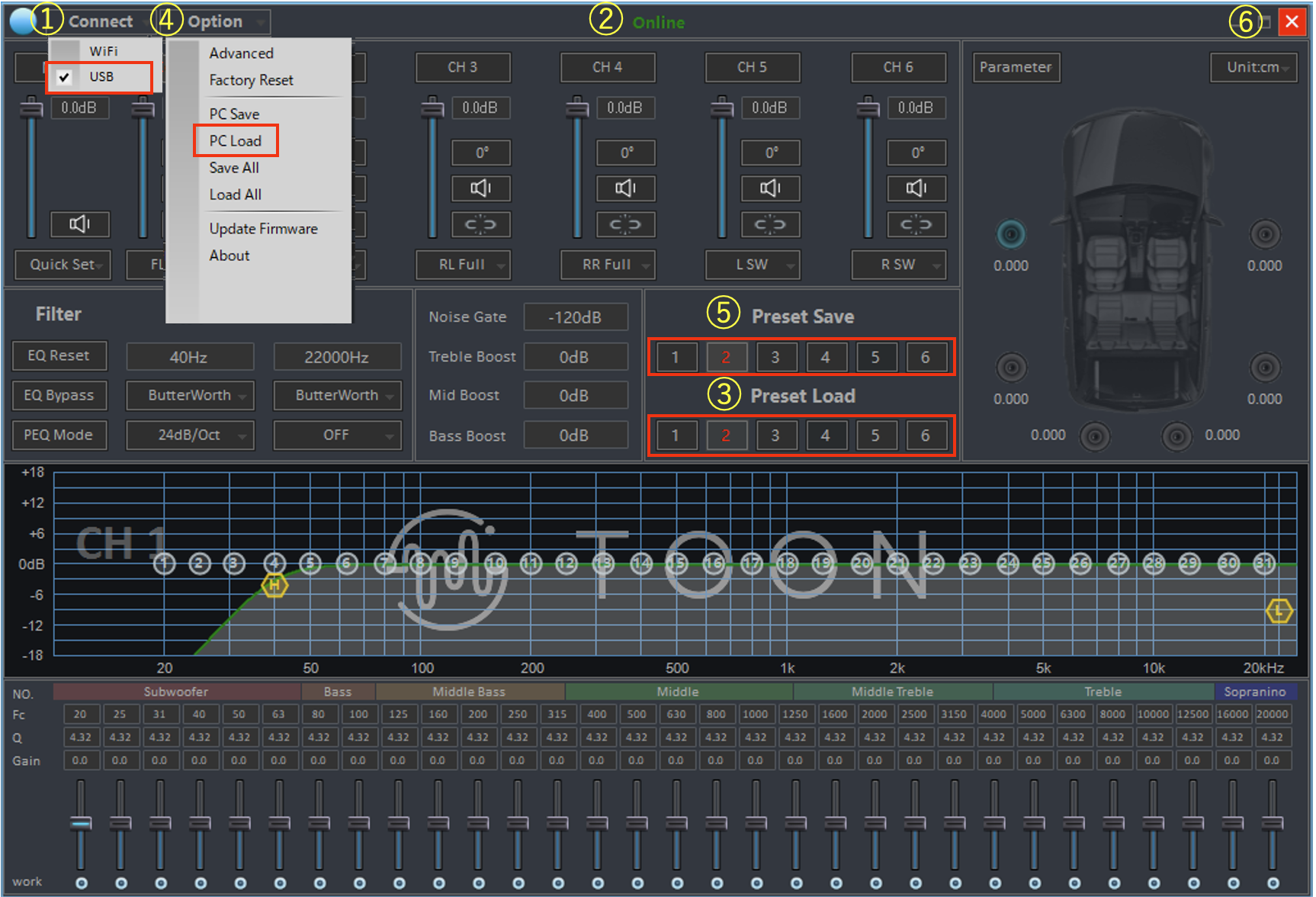Viewport: 1316px width, 897px height.
Task: Select Update Firmware menu entry
Action: [263, 229]
